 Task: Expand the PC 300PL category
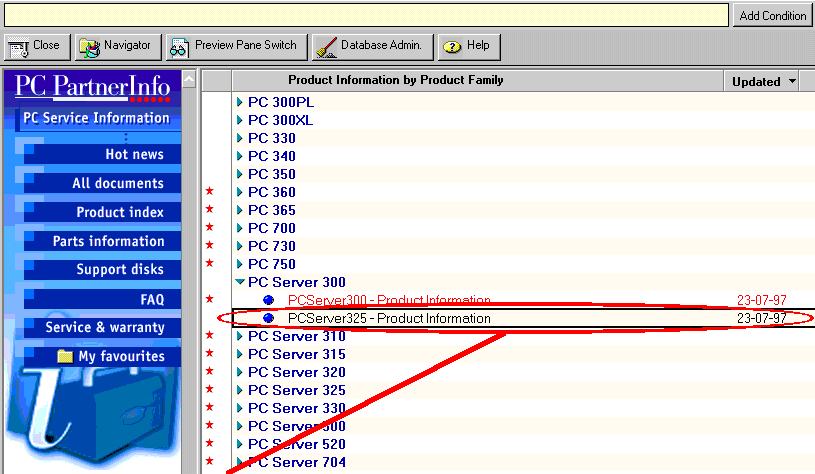click(x=240, y=102)
